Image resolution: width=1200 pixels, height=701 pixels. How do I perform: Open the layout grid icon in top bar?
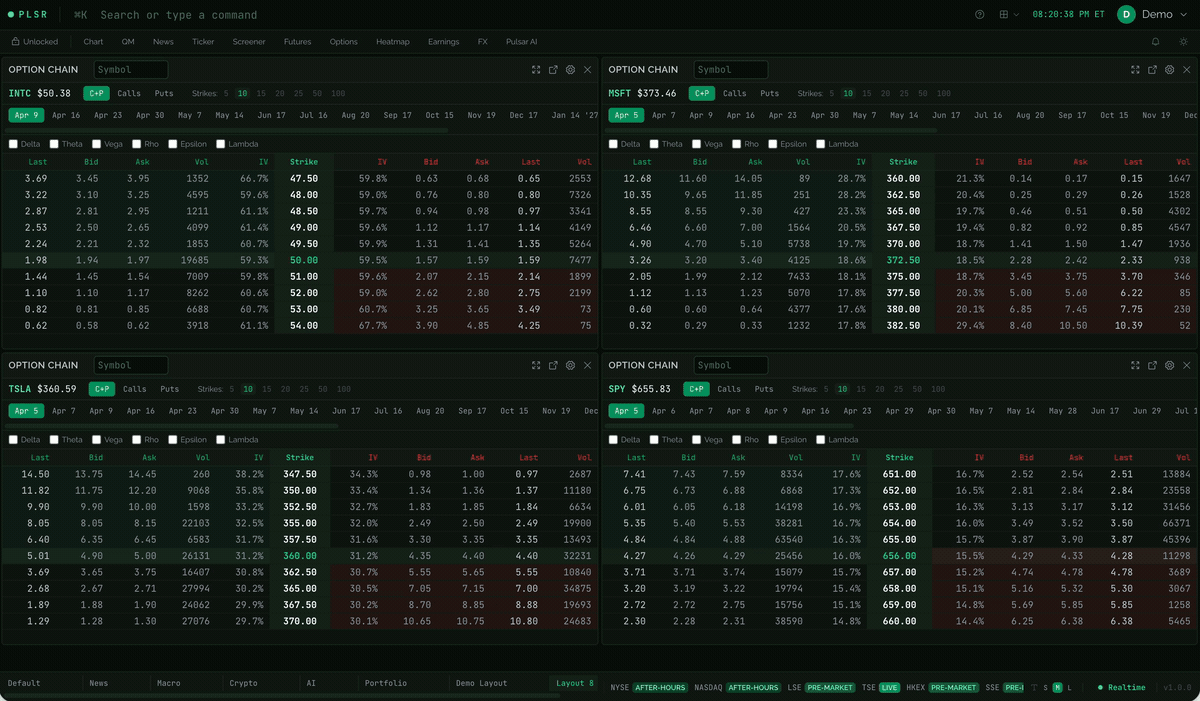click(1004, 14)
